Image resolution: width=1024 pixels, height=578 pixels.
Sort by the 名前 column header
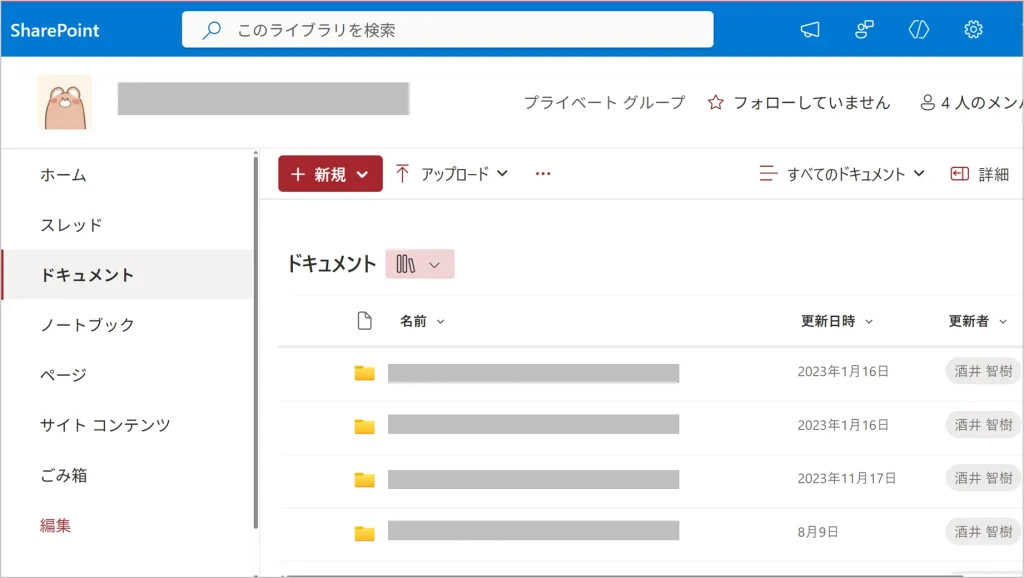click(414, 321)
